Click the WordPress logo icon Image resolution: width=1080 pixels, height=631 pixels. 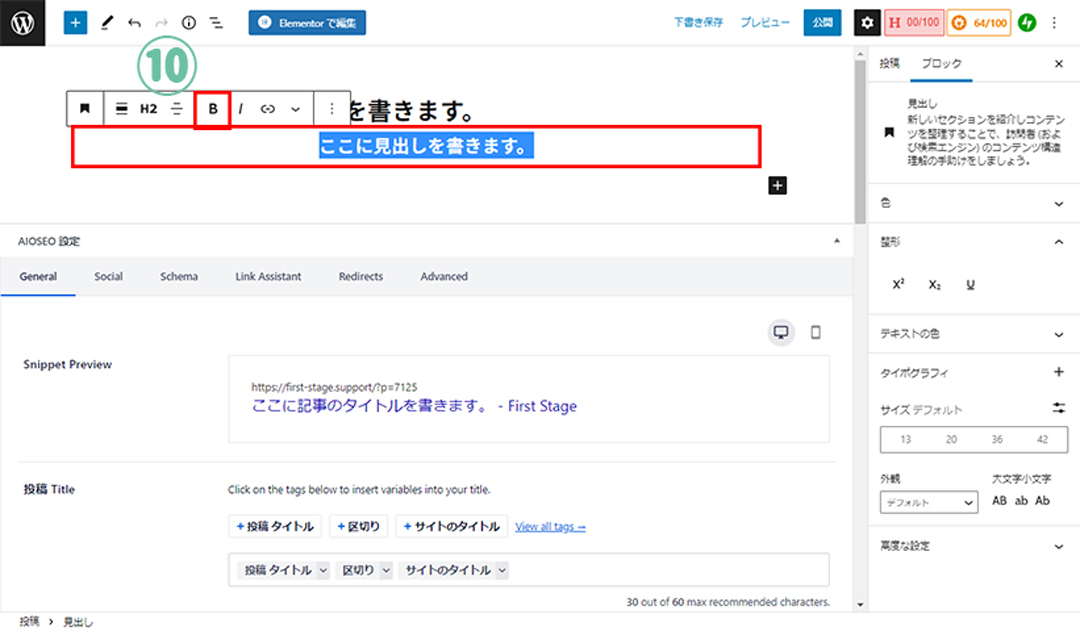[x=23, y=22]
